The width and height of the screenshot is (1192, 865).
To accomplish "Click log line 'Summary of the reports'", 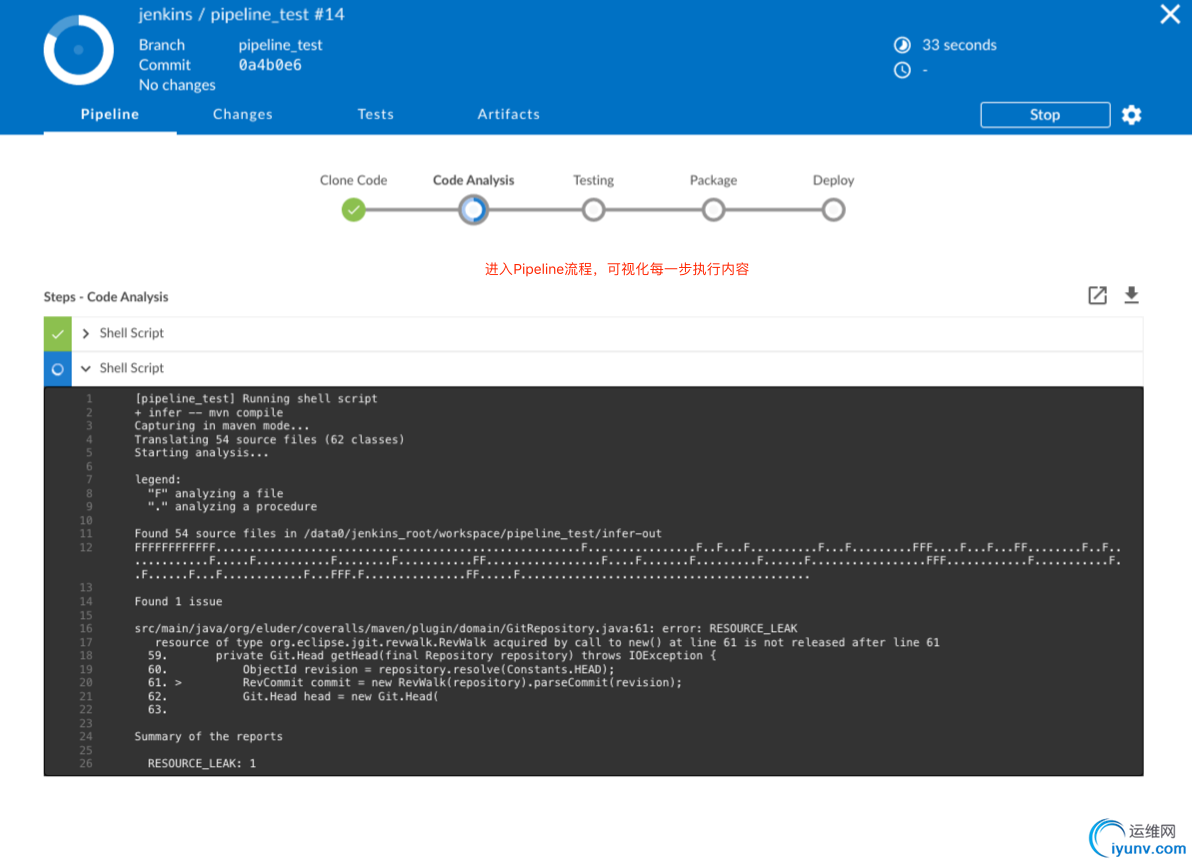I will click(208, 737).
